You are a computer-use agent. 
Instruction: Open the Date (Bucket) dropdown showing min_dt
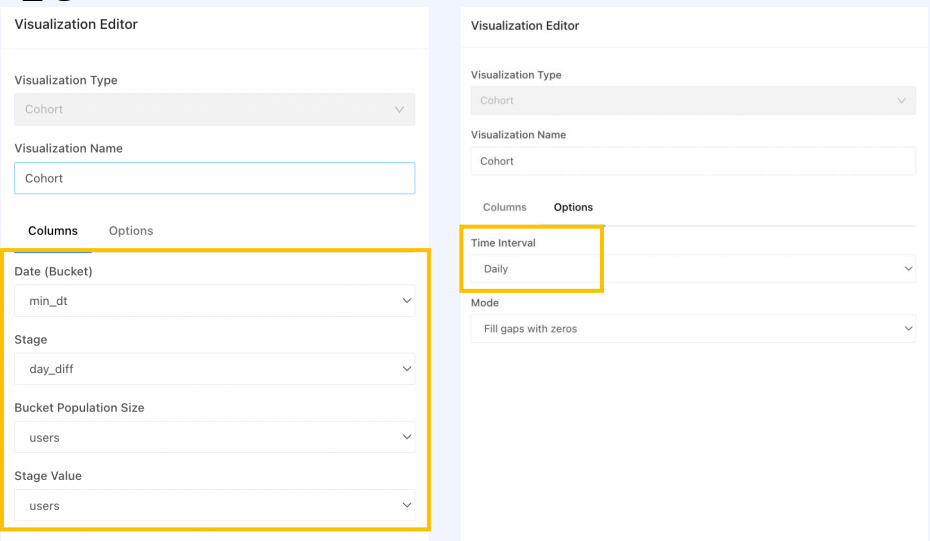pyautogui.click(x=214, y=300)
